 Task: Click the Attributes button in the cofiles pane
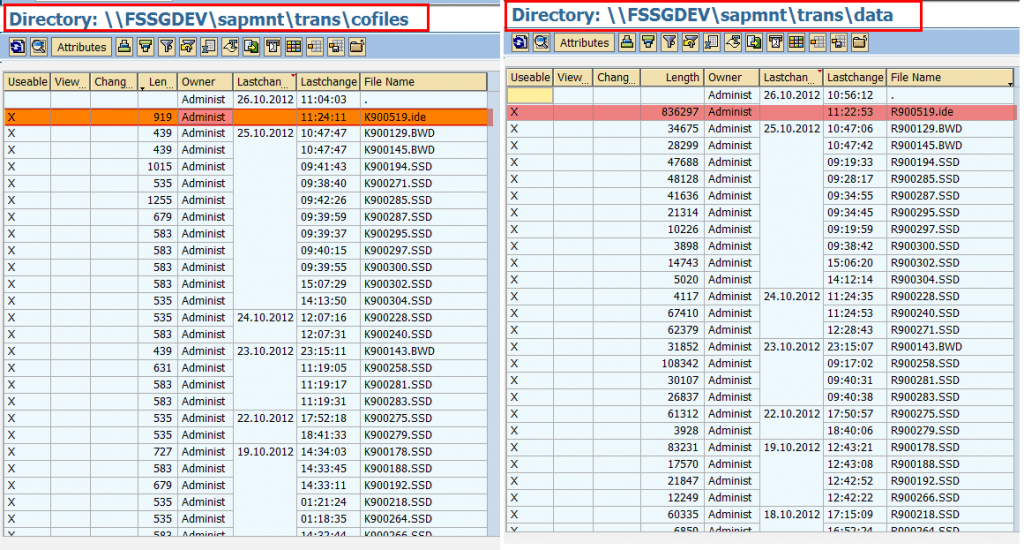[82, 46]
